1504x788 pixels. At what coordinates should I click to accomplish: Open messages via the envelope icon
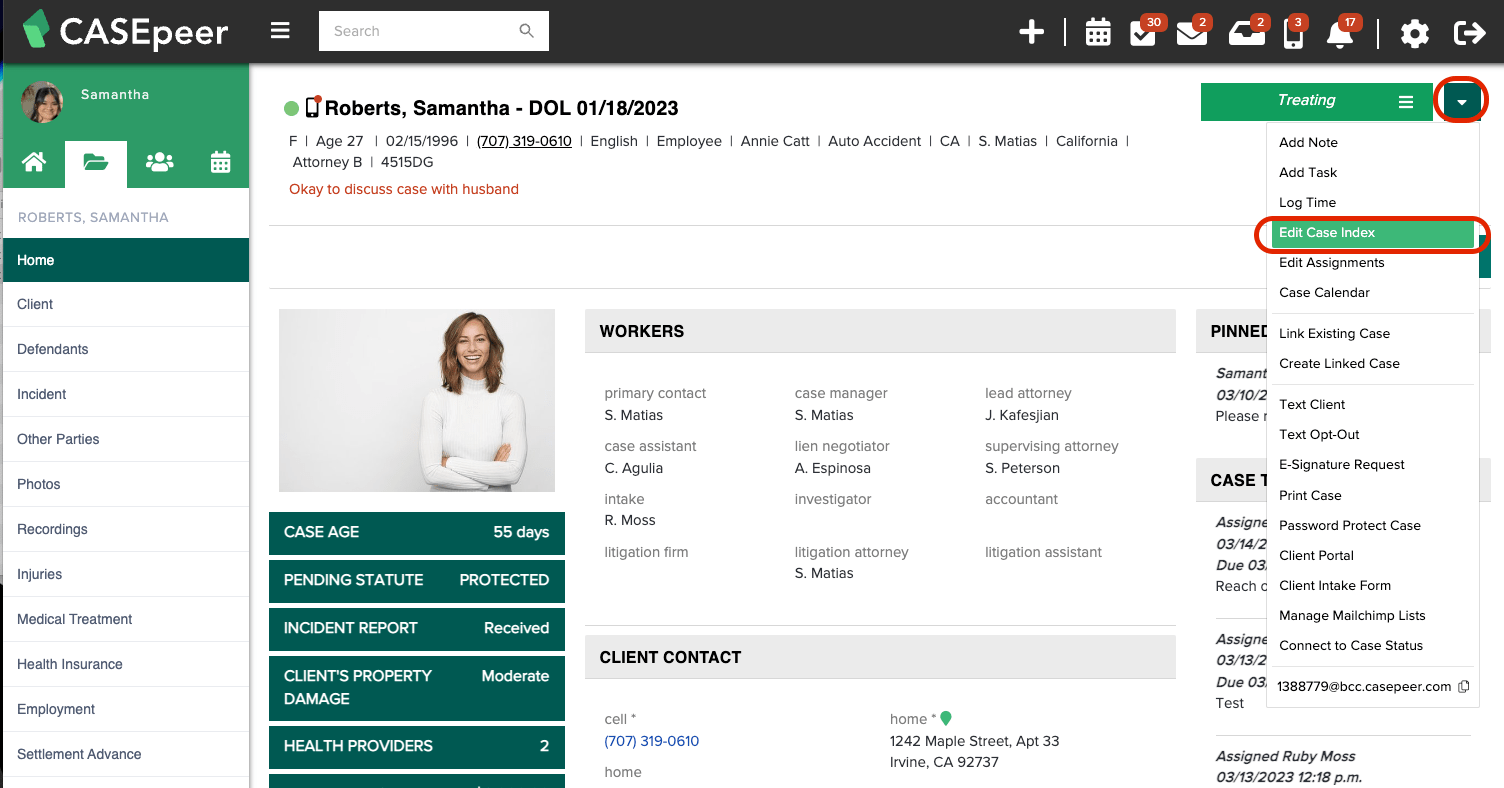point(1193,33)
